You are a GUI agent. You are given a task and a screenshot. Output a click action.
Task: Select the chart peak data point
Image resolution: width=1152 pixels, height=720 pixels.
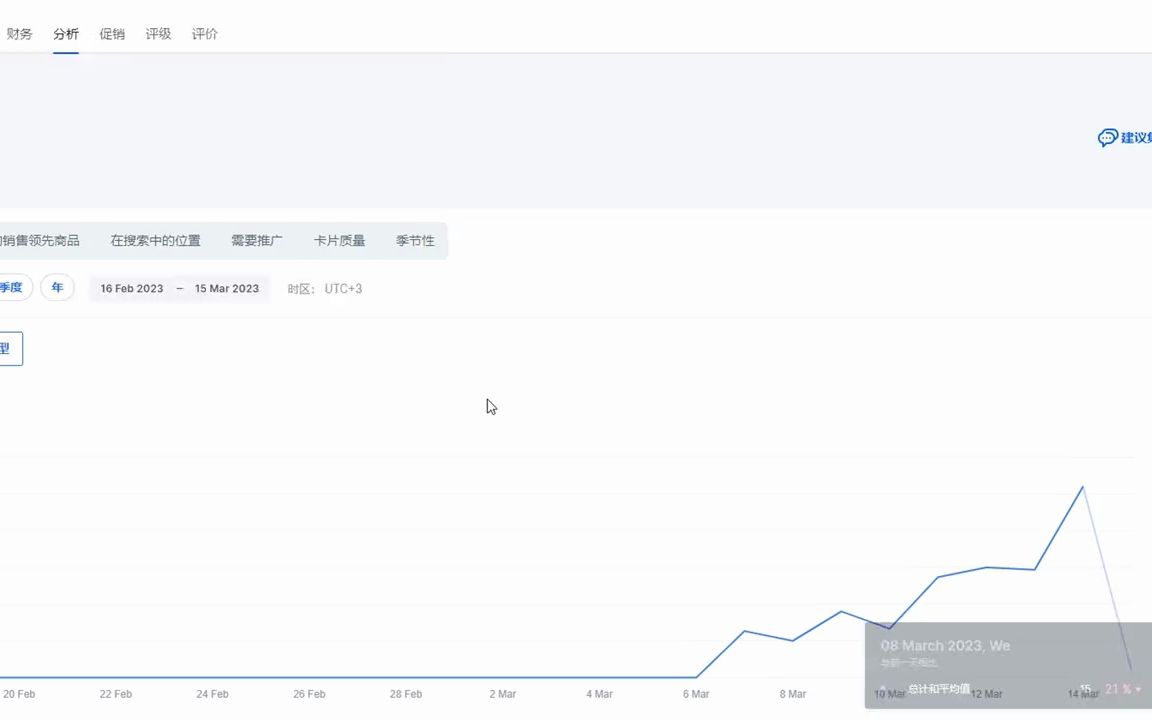(1082, 489)
